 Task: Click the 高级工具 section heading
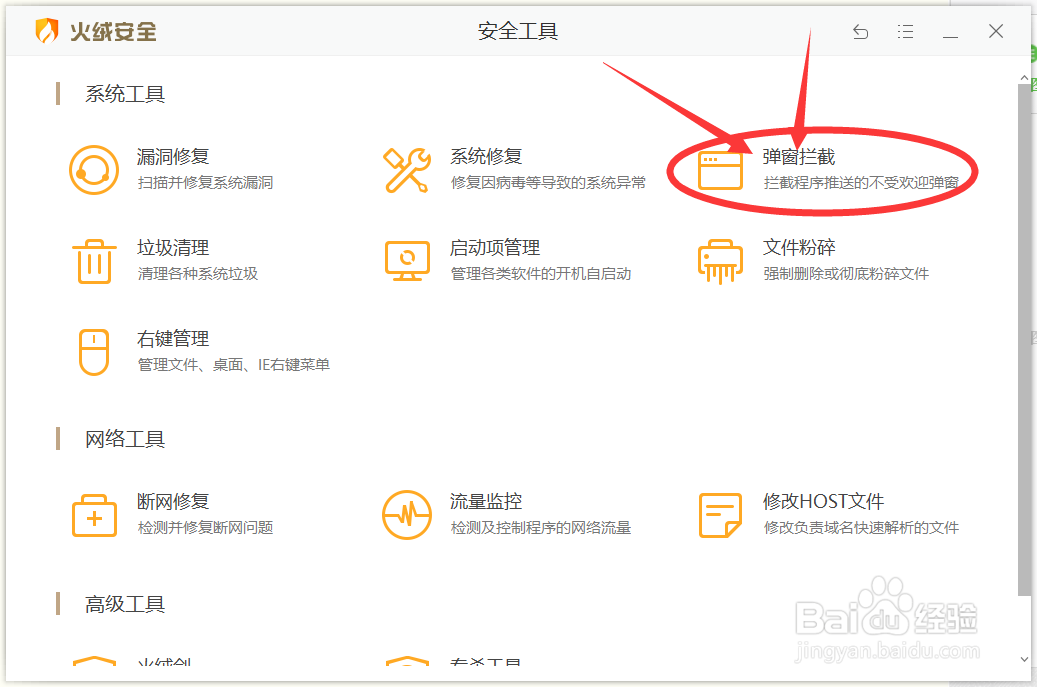[x=125, y=604]
